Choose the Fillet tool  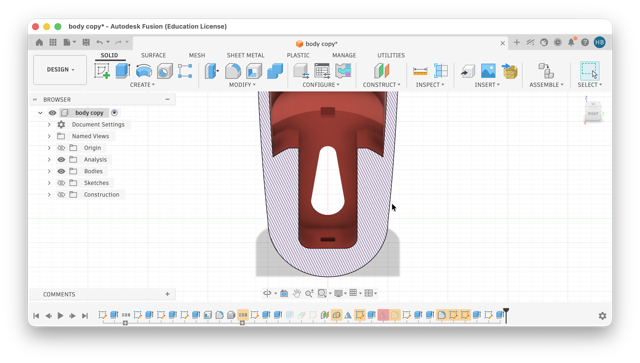click(233, 71)
